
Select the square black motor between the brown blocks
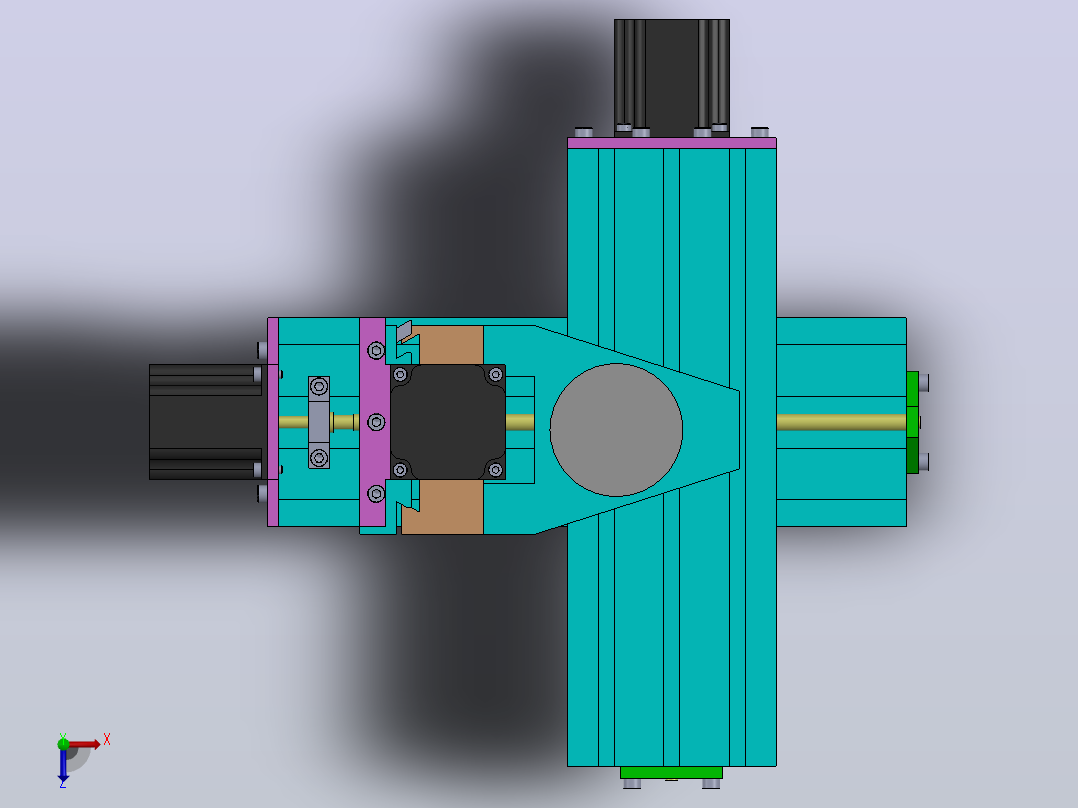coord(448,422)
